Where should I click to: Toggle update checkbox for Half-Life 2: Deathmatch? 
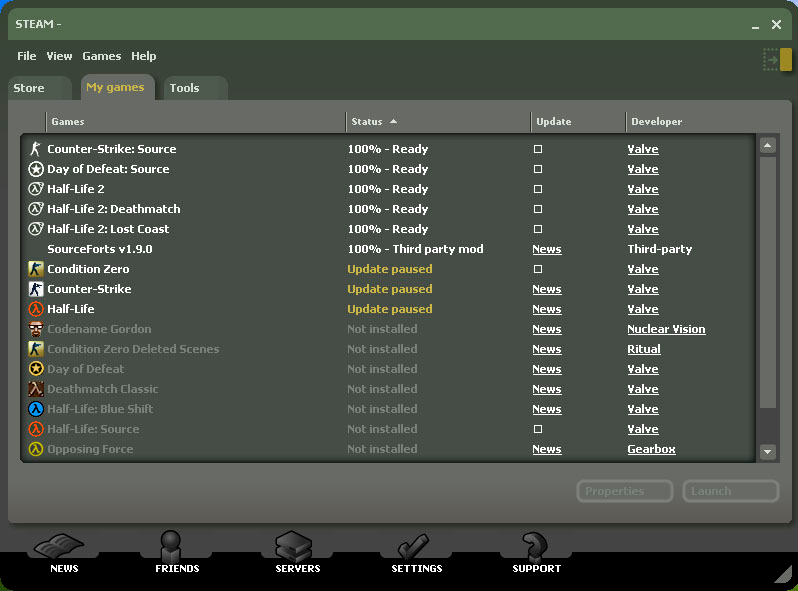[x=538, y=209]
